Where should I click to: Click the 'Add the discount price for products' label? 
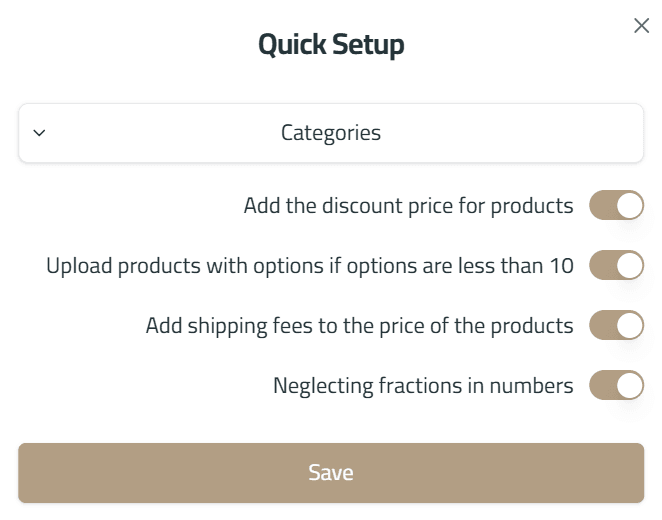pos(408,206)
